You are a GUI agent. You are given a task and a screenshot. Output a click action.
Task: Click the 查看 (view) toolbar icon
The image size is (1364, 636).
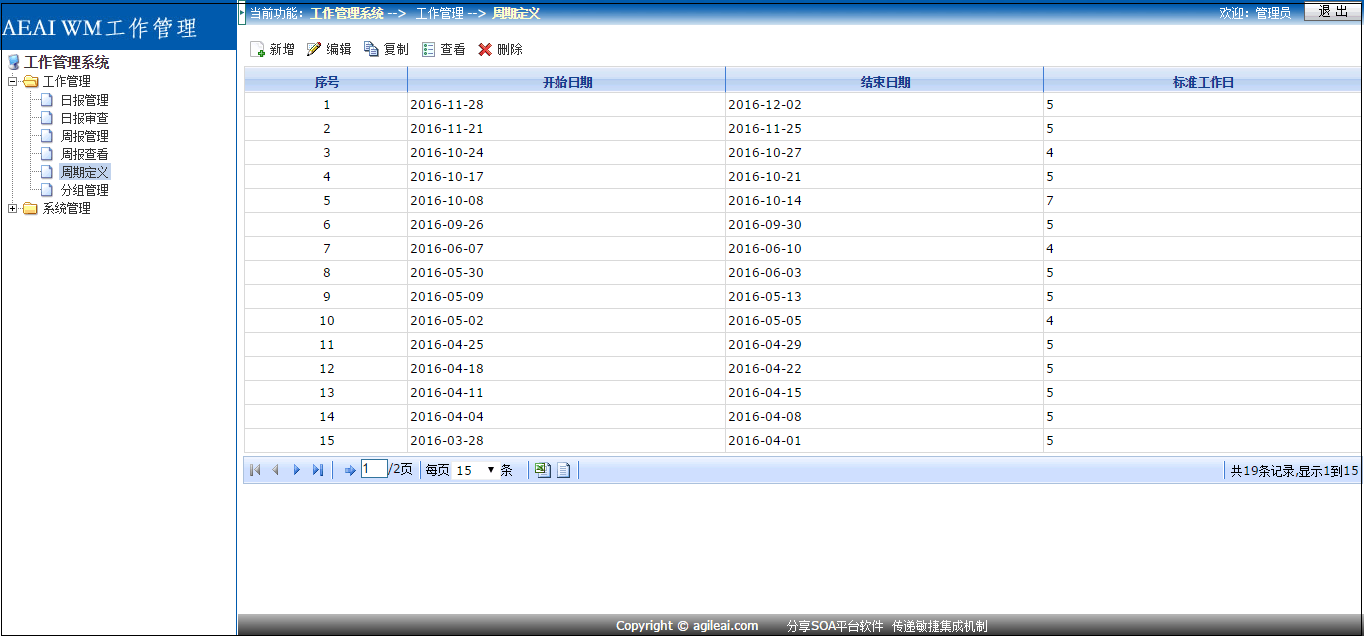[429, 49]
